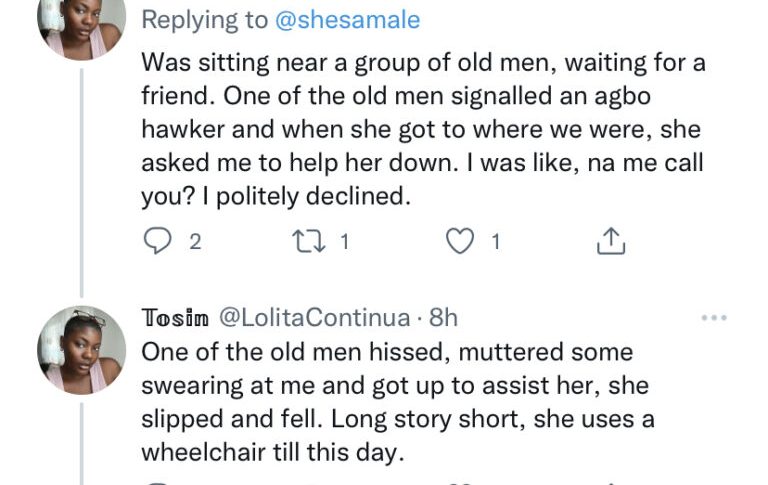
Task: Like the first tweet with the heart icon
Action: pos(459,241)
